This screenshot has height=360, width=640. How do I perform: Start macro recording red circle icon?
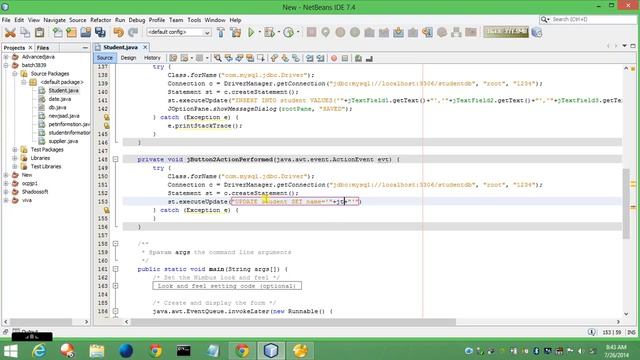coord(334,58)
